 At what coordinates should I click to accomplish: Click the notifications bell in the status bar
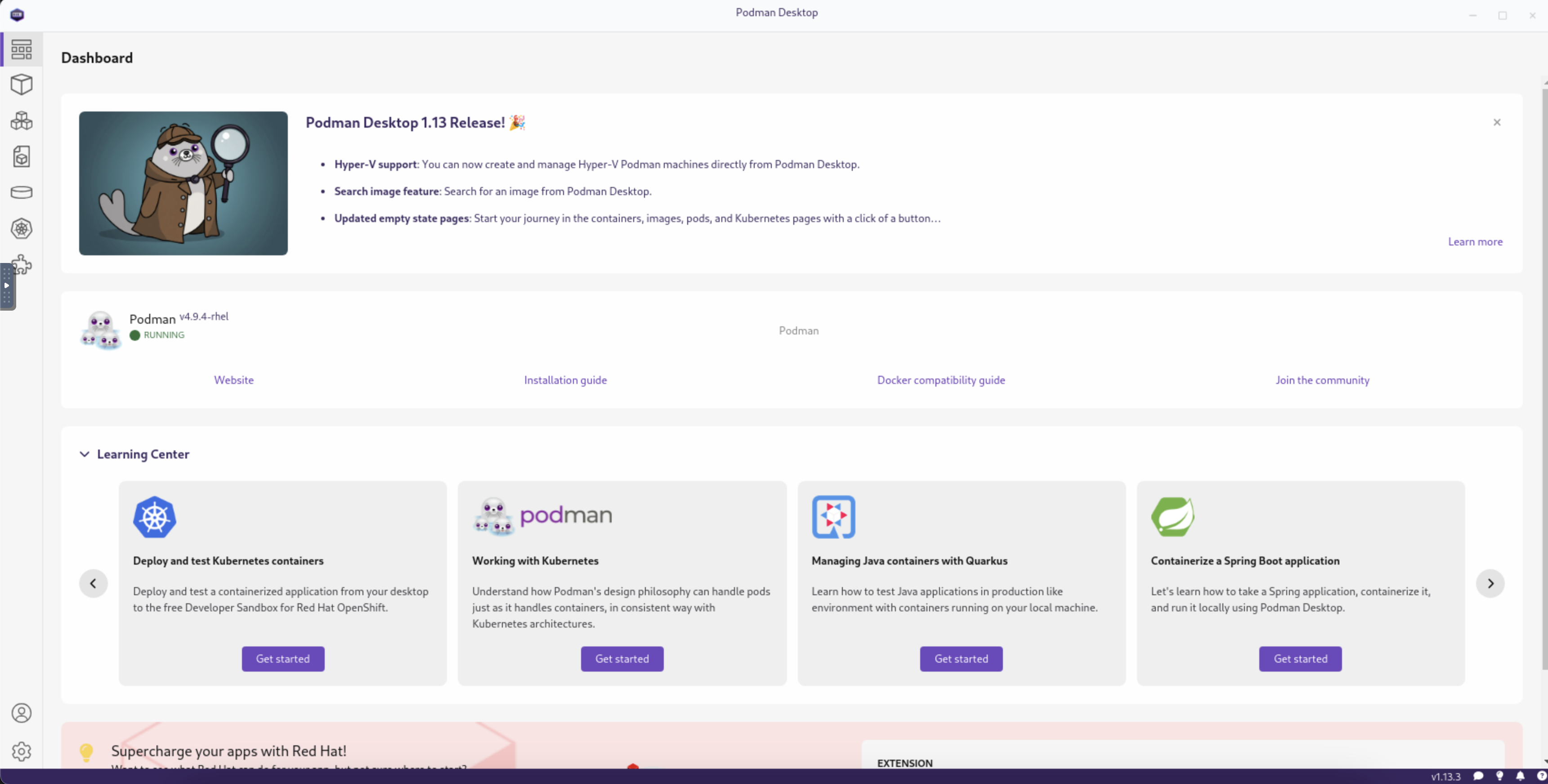(1521, 776)
